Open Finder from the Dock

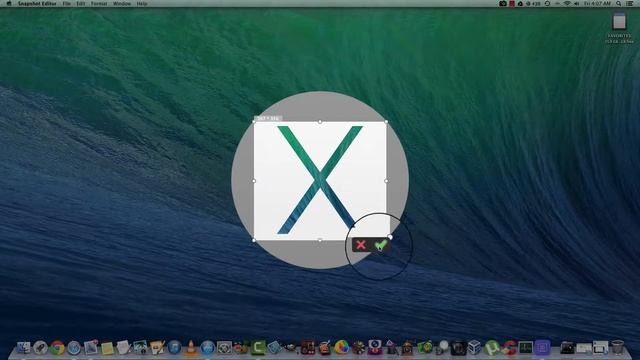coord(23,348)
